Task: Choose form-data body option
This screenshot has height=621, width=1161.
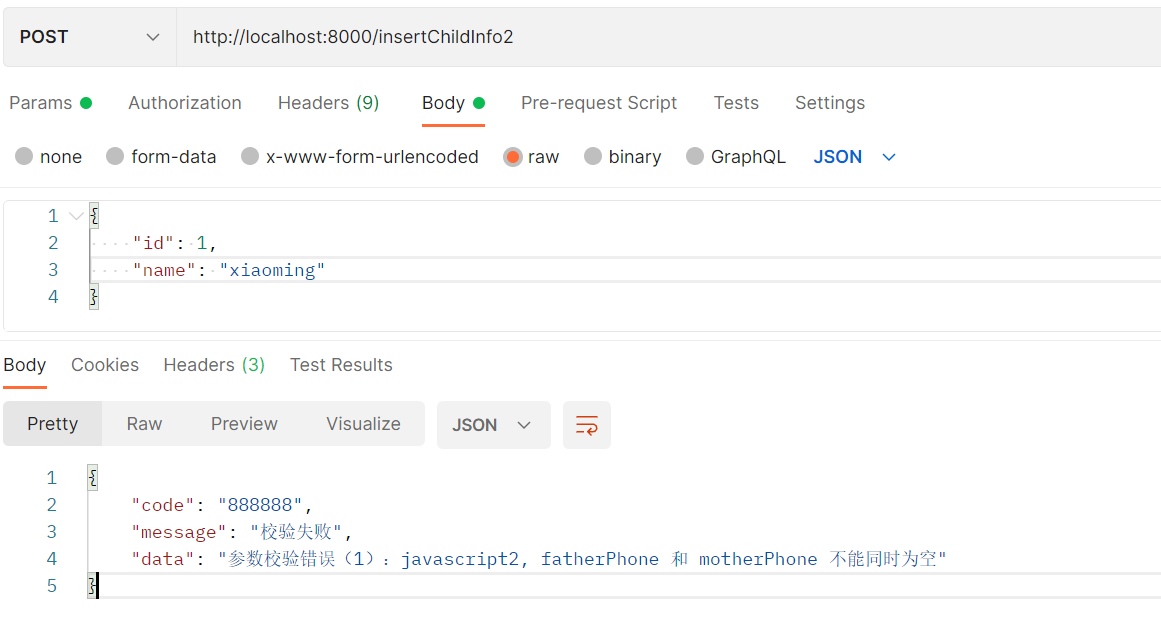Action: 161,157
